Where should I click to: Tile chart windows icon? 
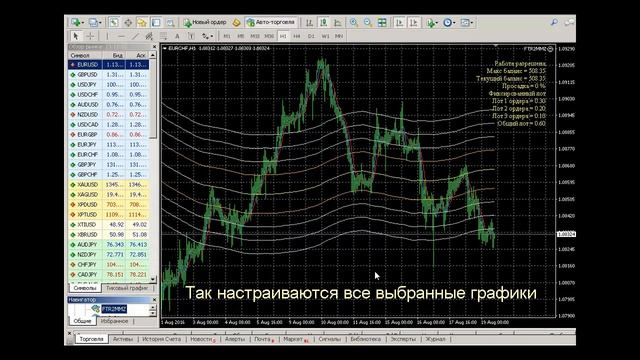[x=382, y=22]
